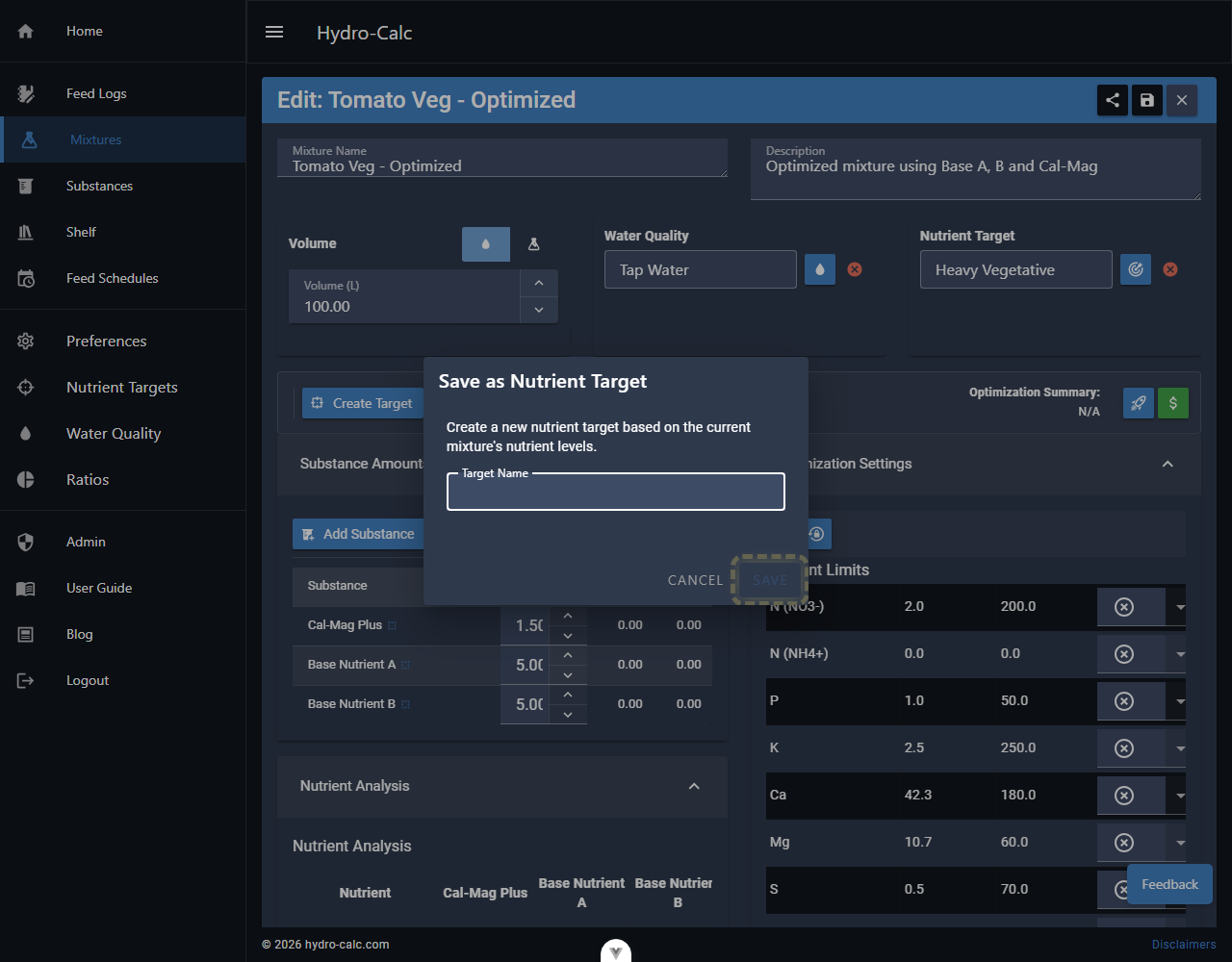Open Water Quality in the sidebar
Viewport: 1232px width, 962px height.
123,433
